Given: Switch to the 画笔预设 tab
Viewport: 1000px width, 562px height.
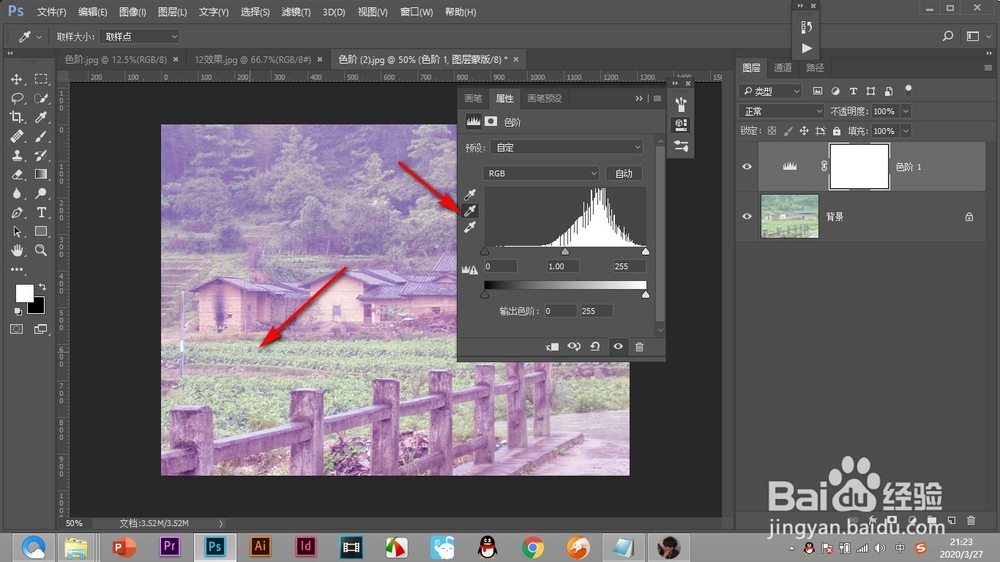Looking at the screenshot, I should pos(544,98).
